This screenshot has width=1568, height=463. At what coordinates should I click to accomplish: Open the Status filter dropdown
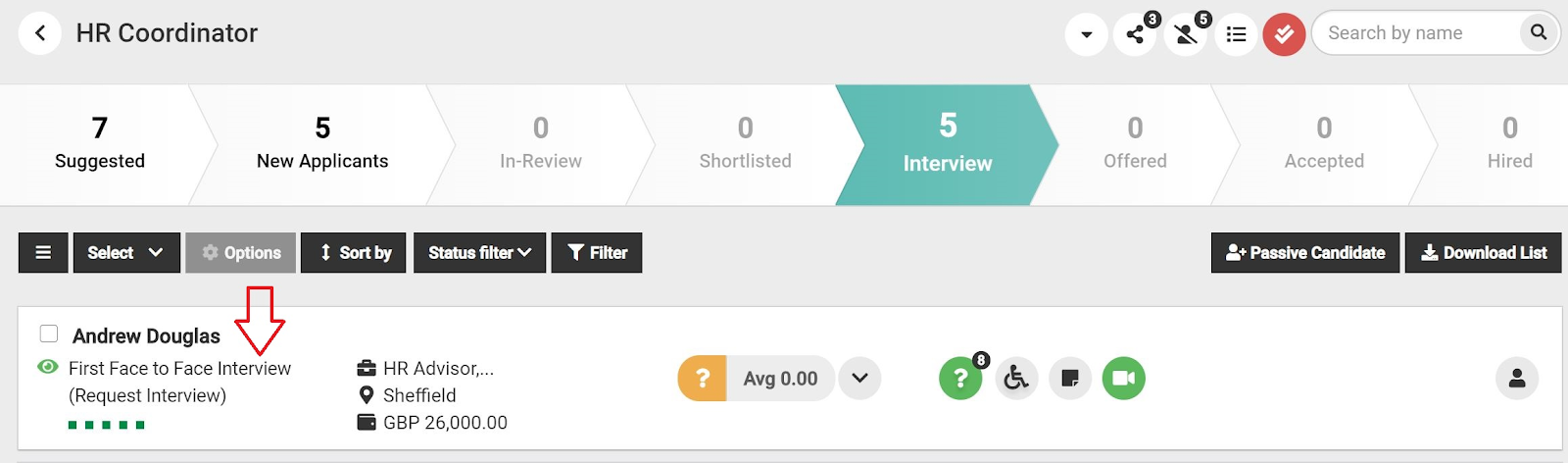pyautogui.click(x=479, y=253)
